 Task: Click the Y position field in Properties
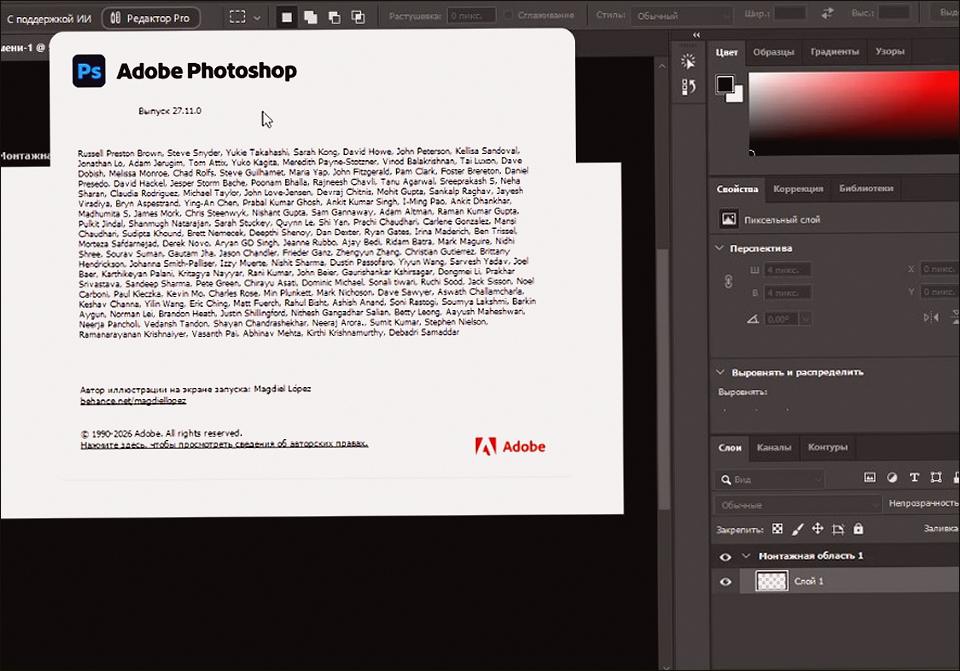point(940,291)
